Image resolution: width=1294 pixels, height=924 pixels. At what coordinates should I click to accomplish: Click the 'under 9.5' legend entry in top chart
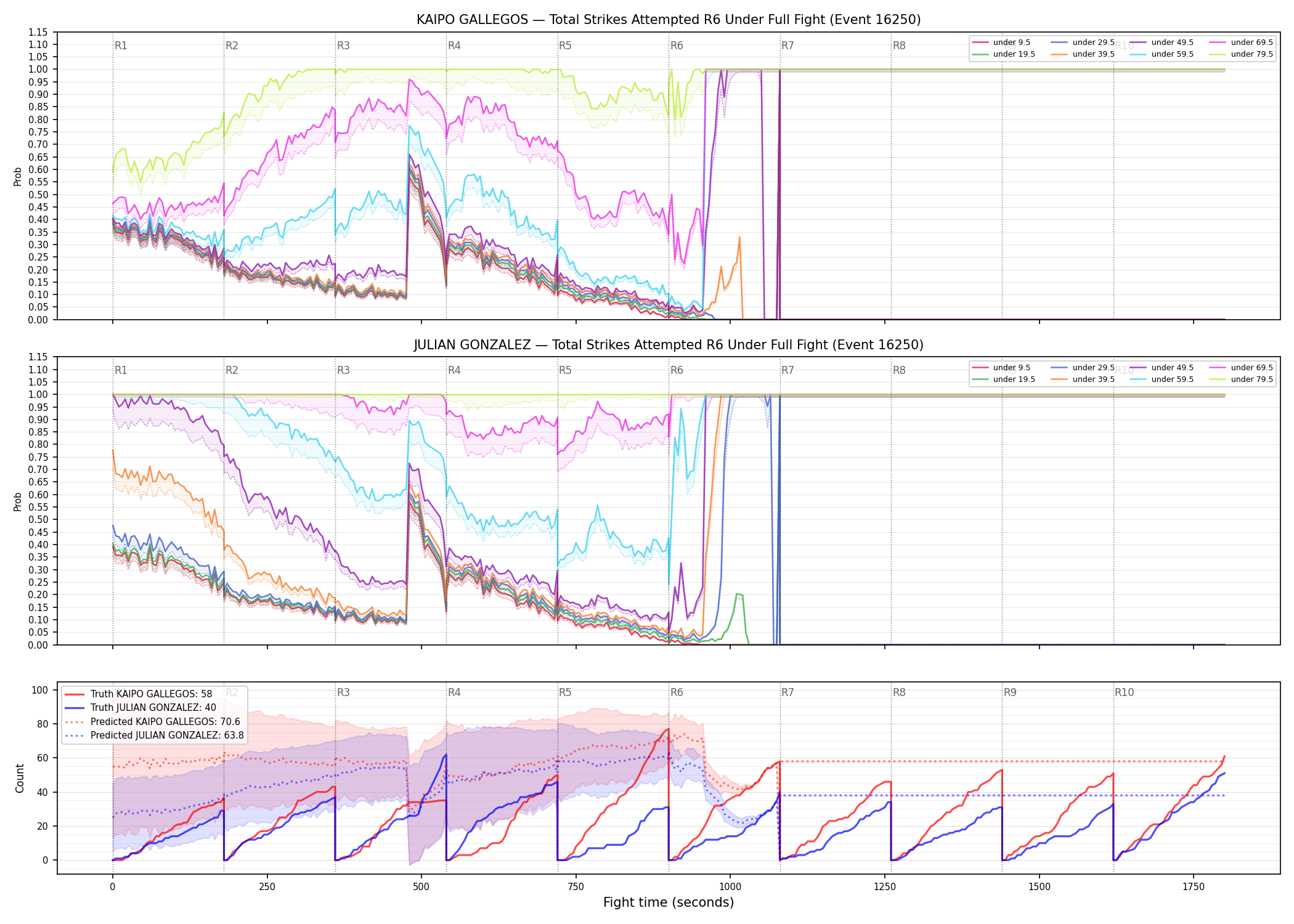tap(1001, 43)
